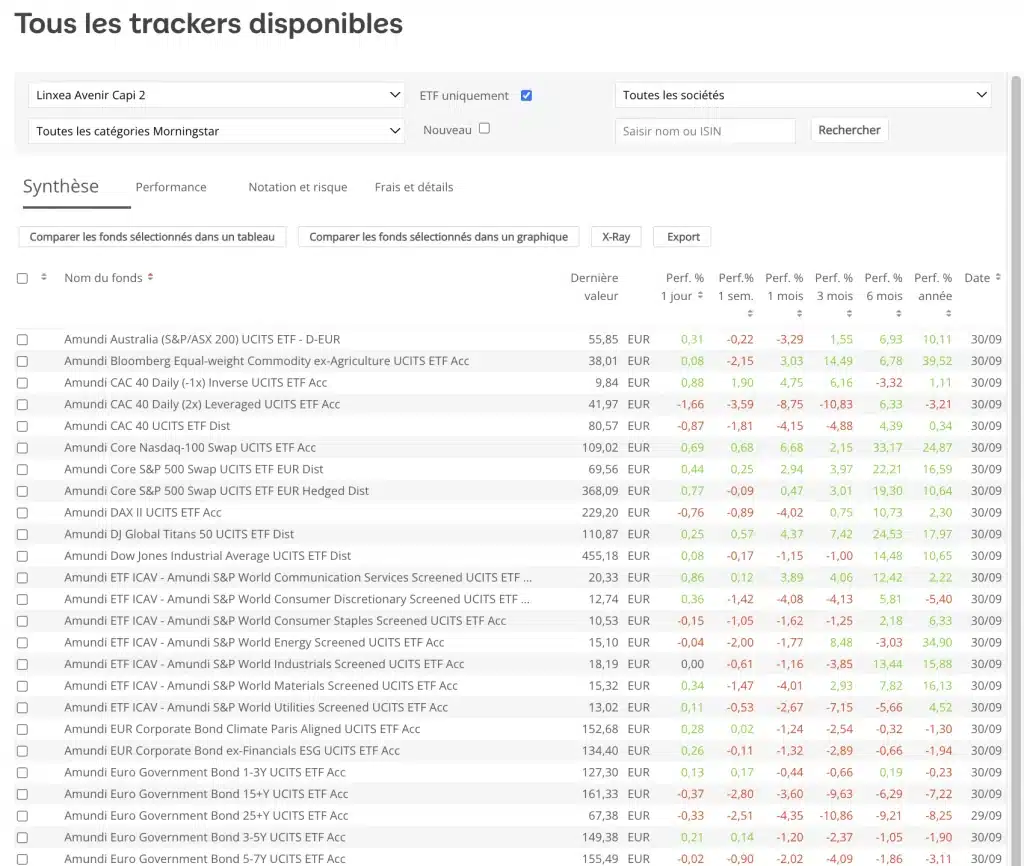
Task: Switch to Frais et détails tab
Action: pos(414,187)
